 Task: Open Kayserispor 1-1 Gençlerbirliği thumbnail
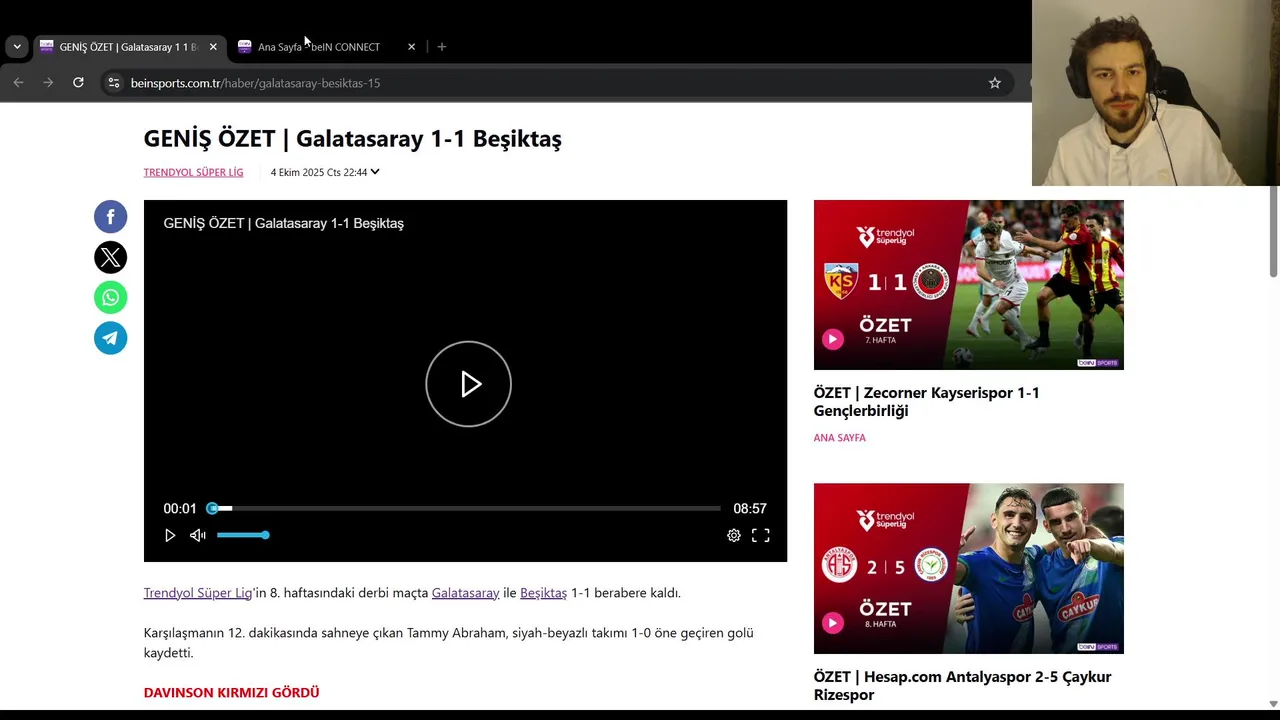point(968,285)
